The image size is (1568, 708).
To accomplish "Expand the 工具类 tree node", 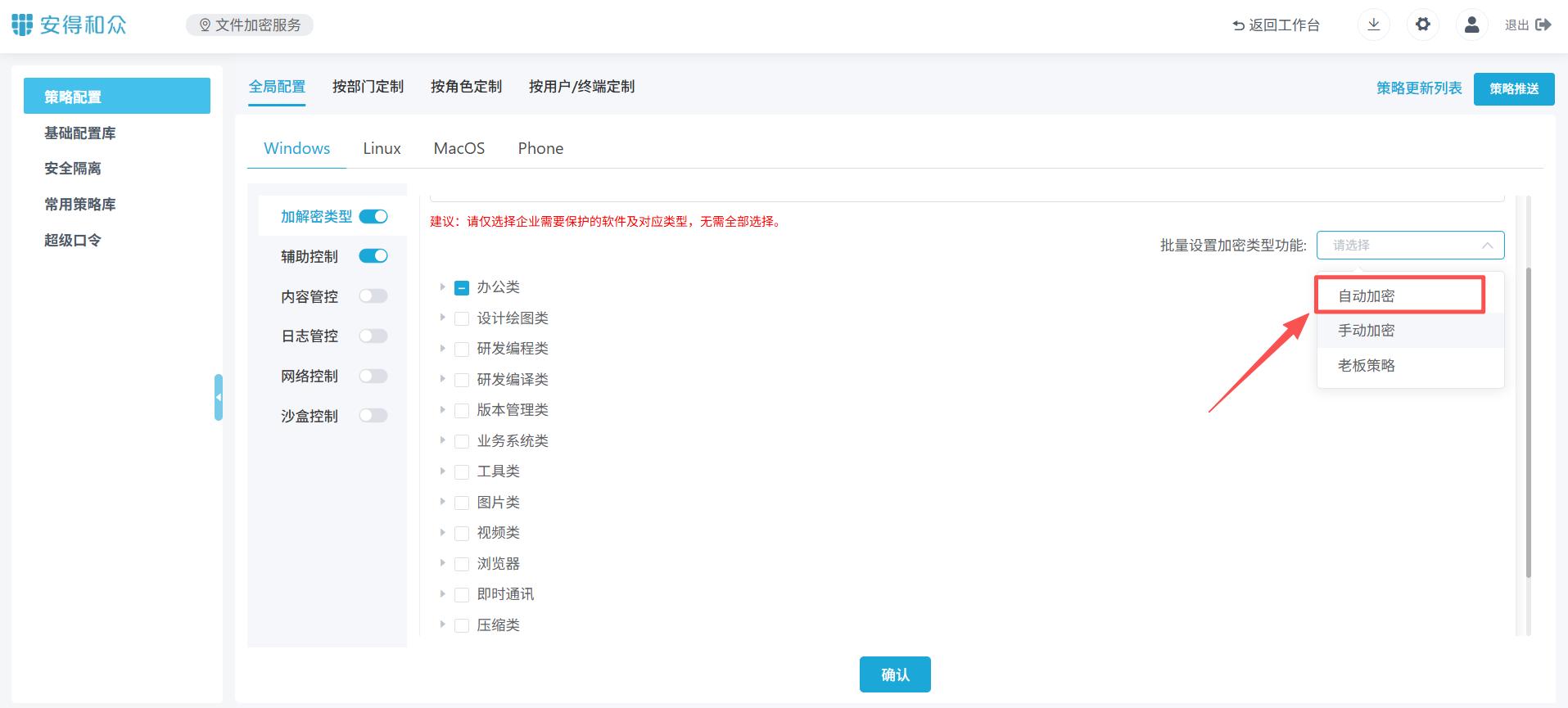I will 442,471.
